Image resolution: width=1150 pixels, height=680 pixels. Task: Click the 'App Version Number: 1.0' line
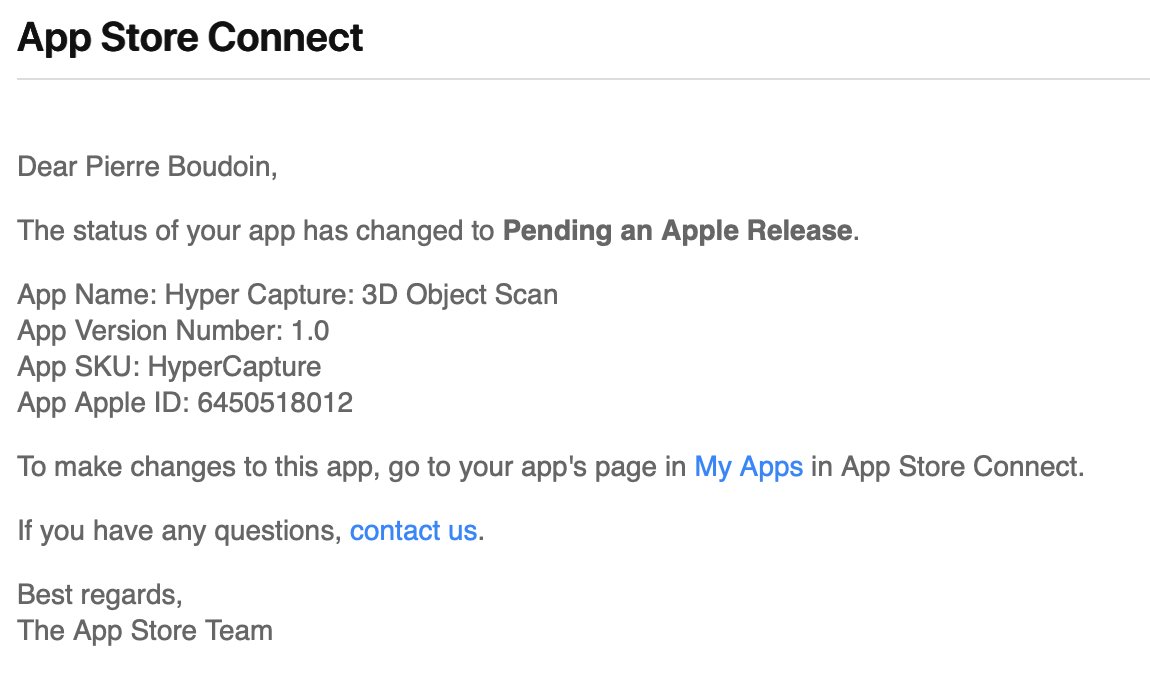[173, 331]
